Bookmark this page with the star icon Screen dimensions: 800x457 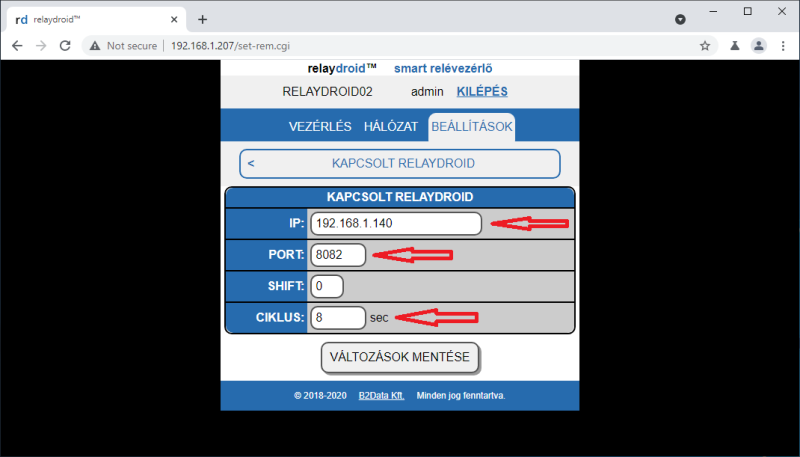click(x=705, y=46)
